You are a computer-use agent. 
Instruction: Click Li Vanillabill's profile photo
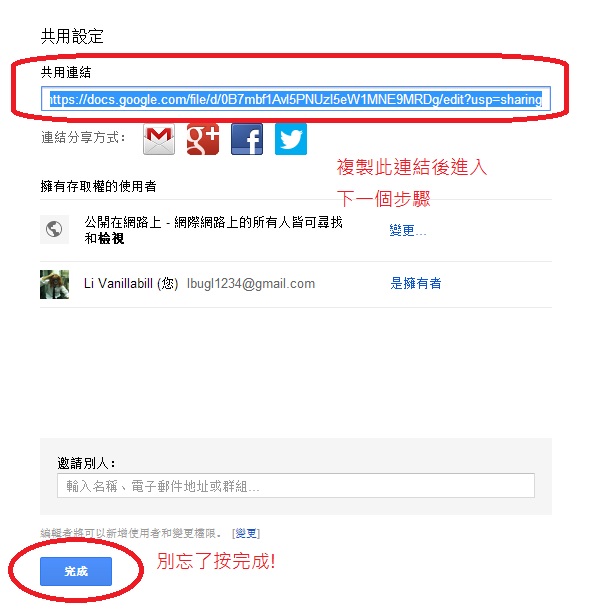54,284
